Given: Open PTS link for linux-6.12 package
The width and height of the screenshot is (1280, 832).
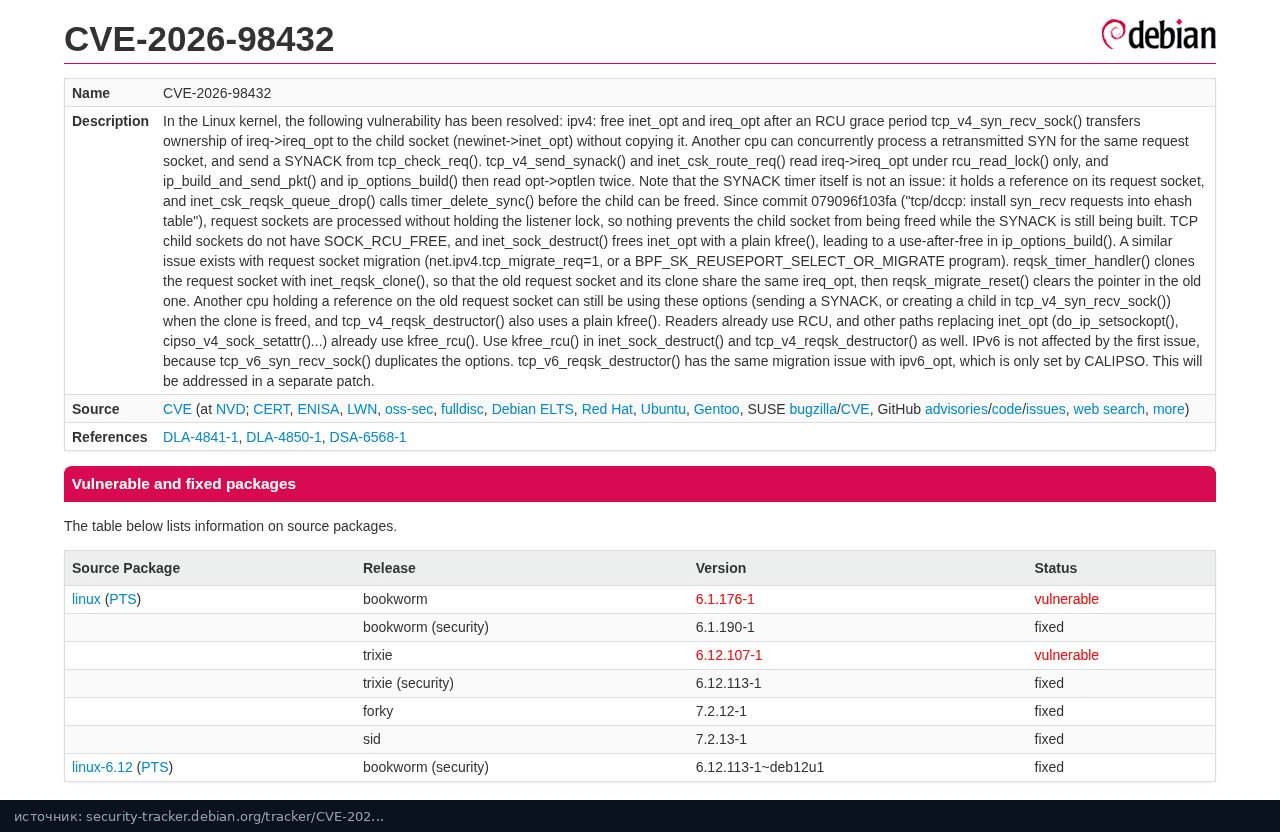Looking at the screenshot, I should click(x=155, y=767).
